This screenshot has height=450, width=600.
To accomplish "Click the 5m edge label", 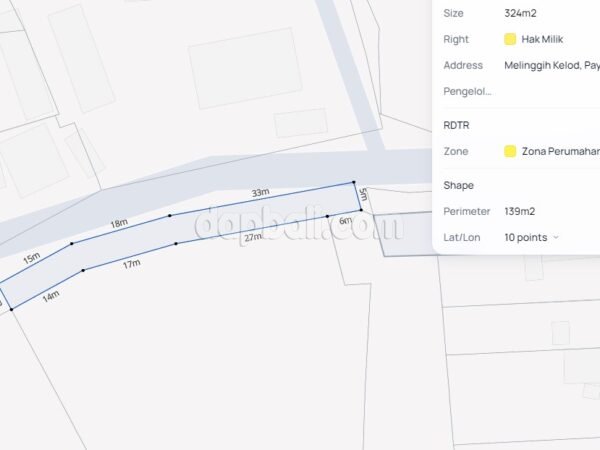I will click(363, 194).
